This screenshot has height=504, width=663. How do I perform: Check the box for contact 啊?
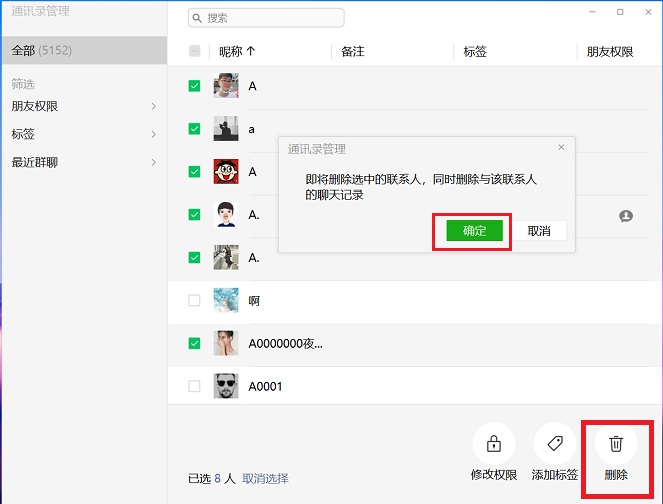click(194, 300)
